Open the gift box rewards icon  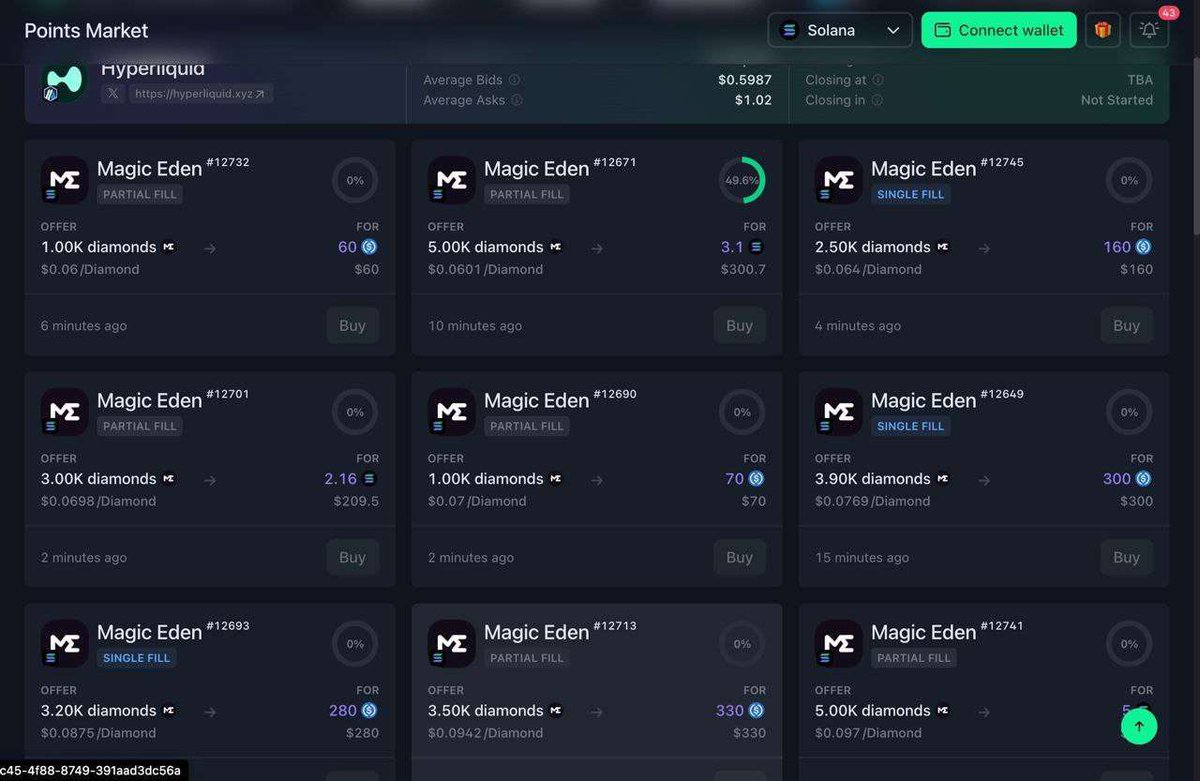pos(1103,30)
